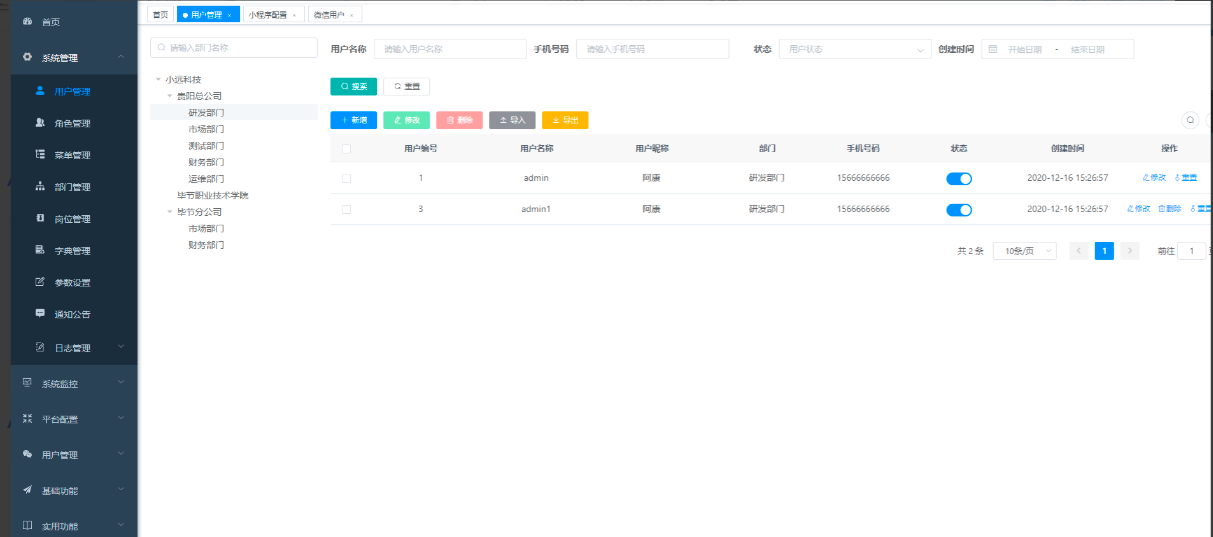Collapse the 贵阳总公司 tree node arrow
Screen dimensions: 1213x537
pos(170,96)
